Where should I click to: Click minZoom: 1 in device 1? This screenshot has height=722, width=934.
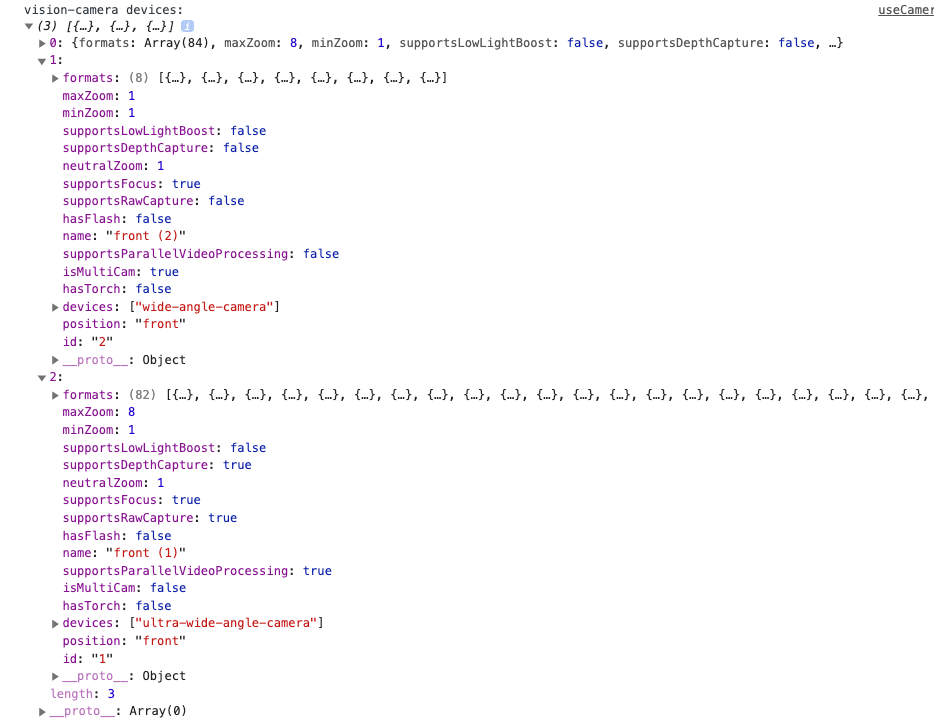[x=99, y=113]
